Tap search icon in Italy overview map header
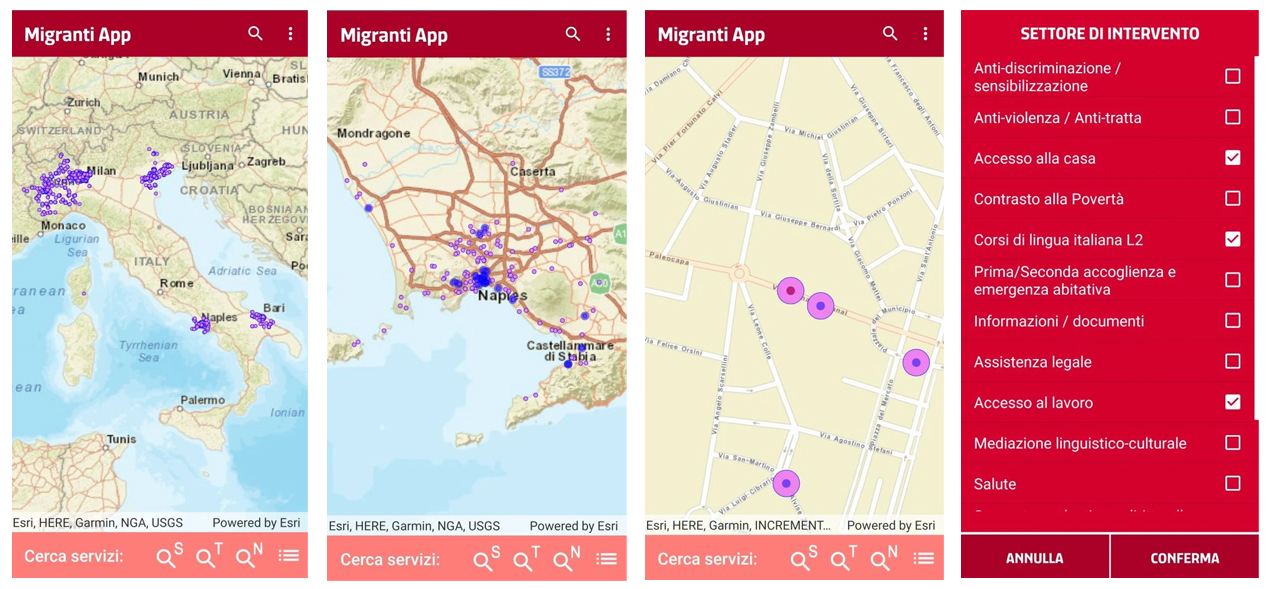The image size is (1272, 589). tap(256, 34)
